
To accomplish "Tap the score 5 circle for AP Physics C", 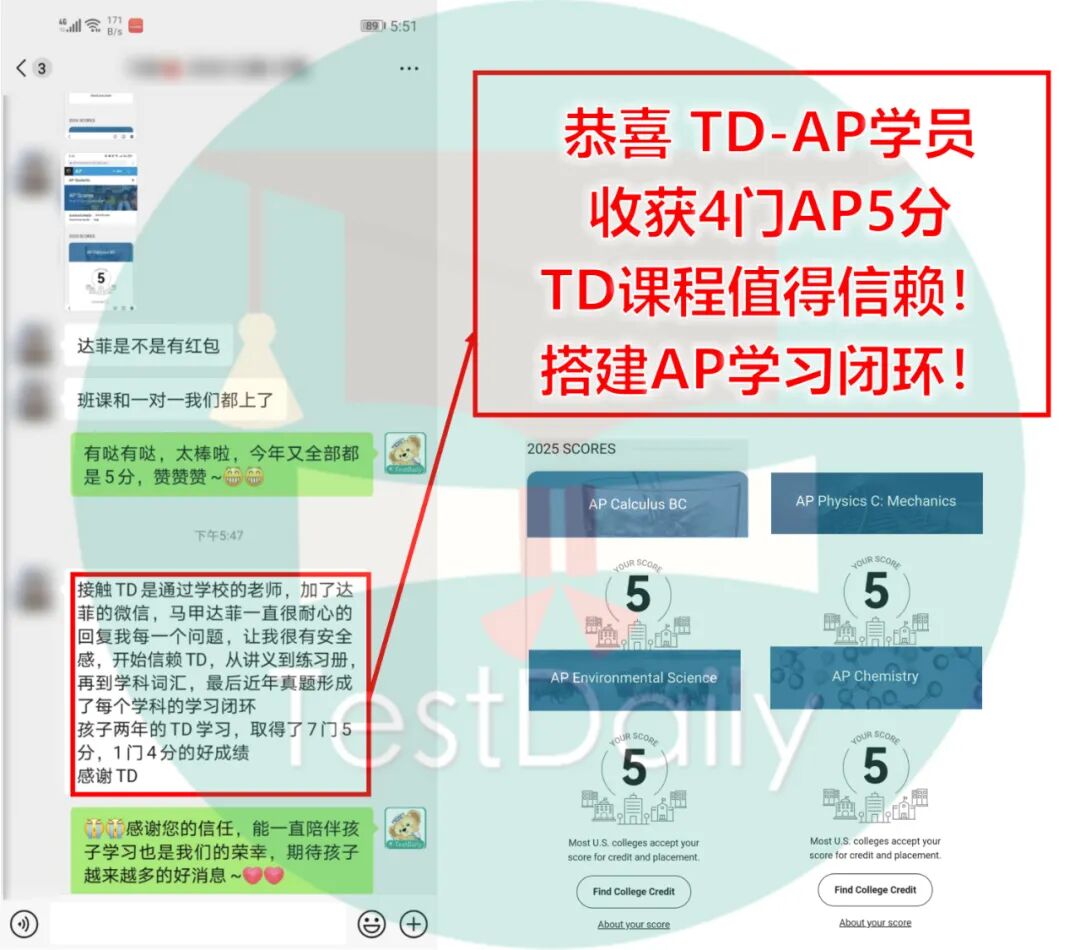I will pyautogui.click(x=875, y=590).
